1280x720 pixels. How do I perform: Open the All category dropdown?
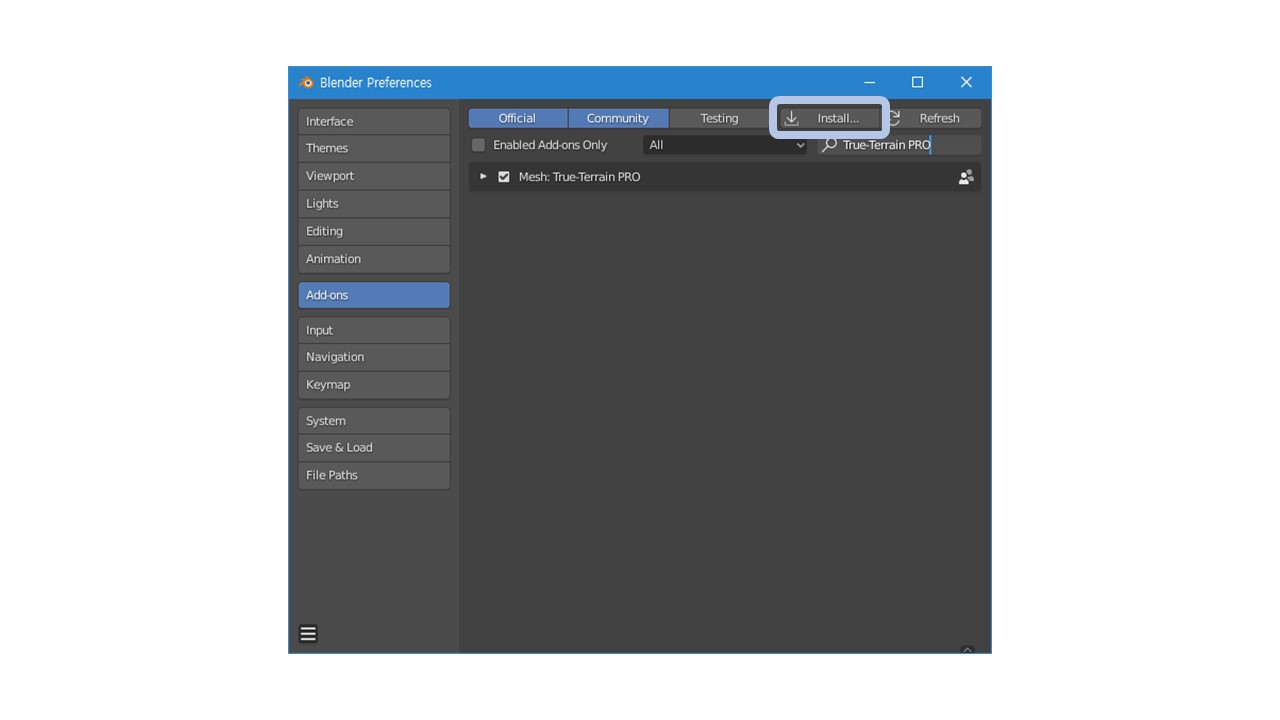(725, 145)
